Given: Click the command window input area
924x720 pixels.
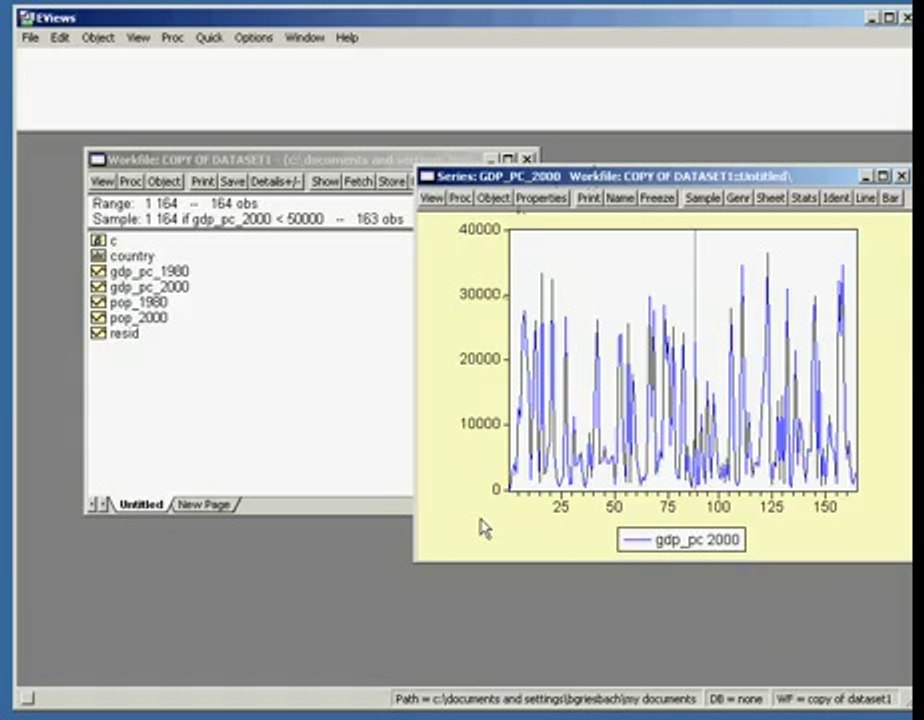Looking at the screenshot, I should coord(464,88).
